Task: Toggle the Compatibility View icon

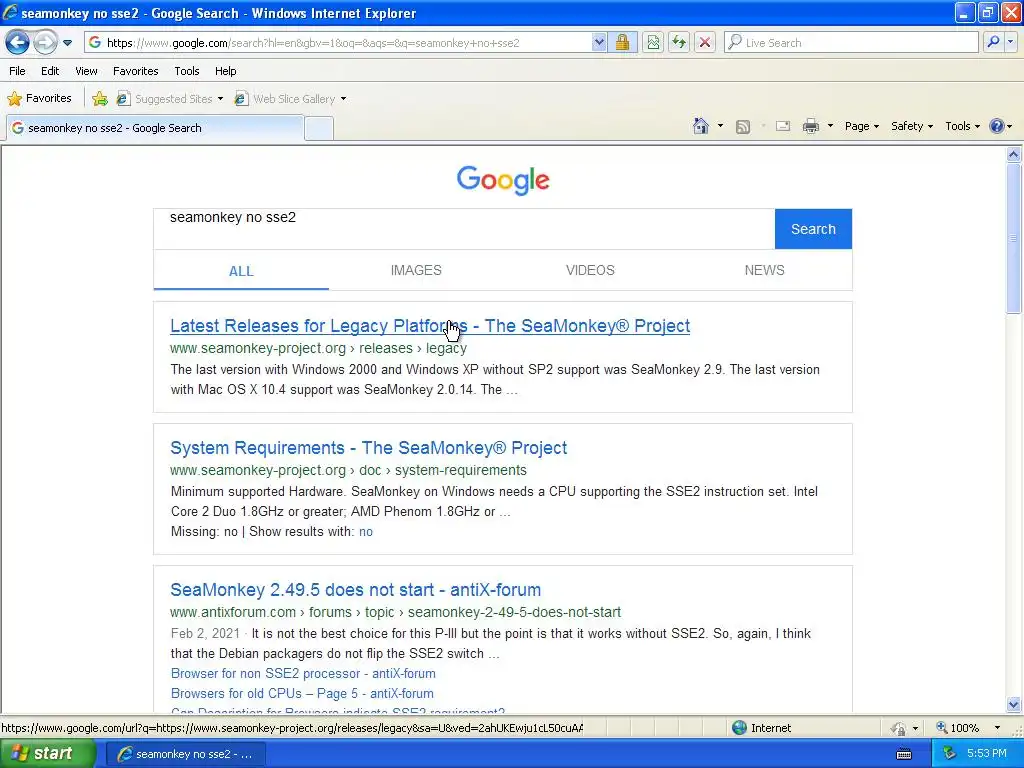Action: coord(653,43)
